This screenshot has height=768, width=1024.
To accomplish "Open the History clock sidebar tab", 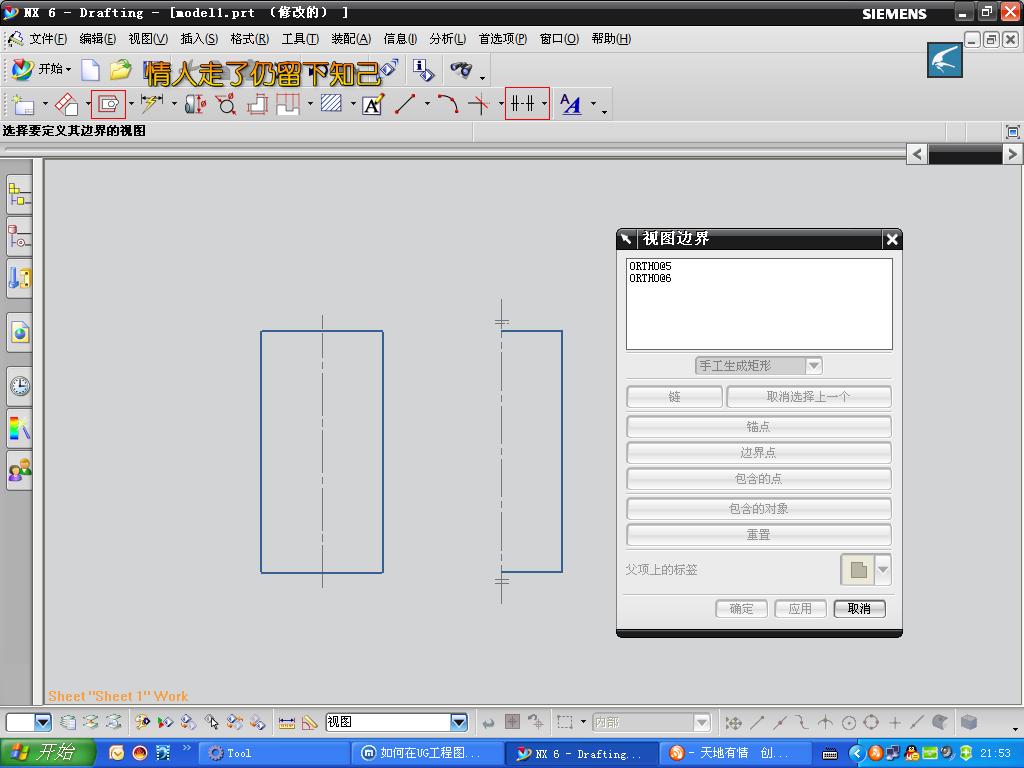I will point(20,386).
